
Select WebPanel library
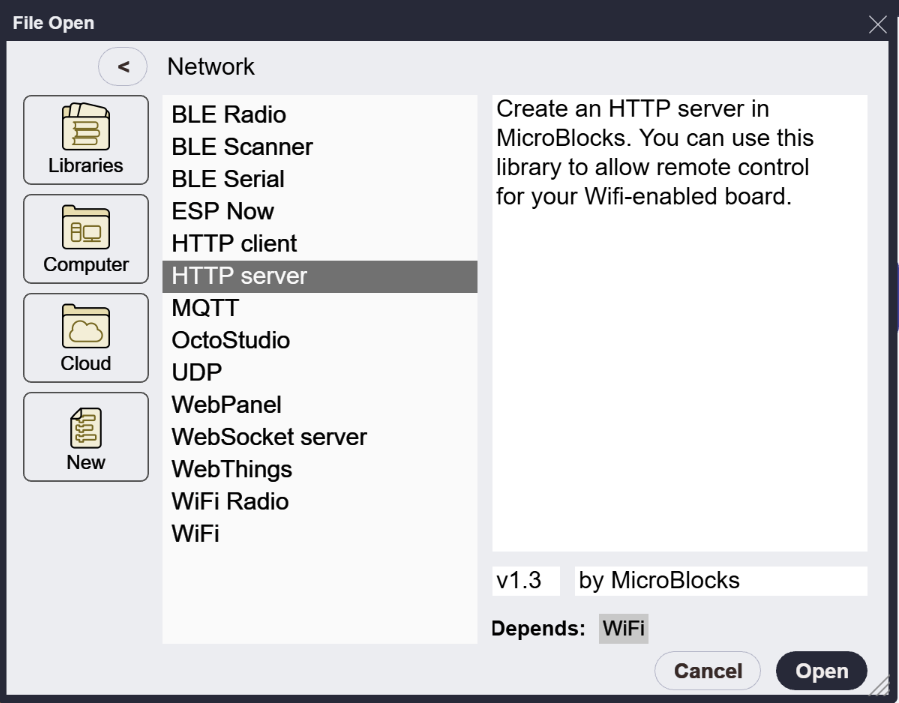coord(320,405)
